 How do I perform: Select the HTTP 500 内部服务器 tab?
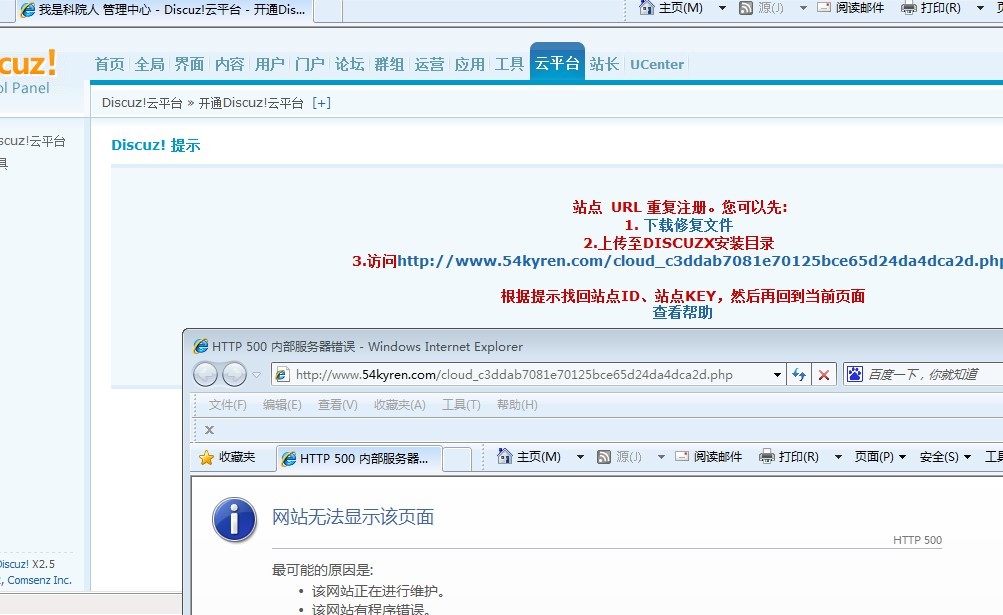(359, 458)
